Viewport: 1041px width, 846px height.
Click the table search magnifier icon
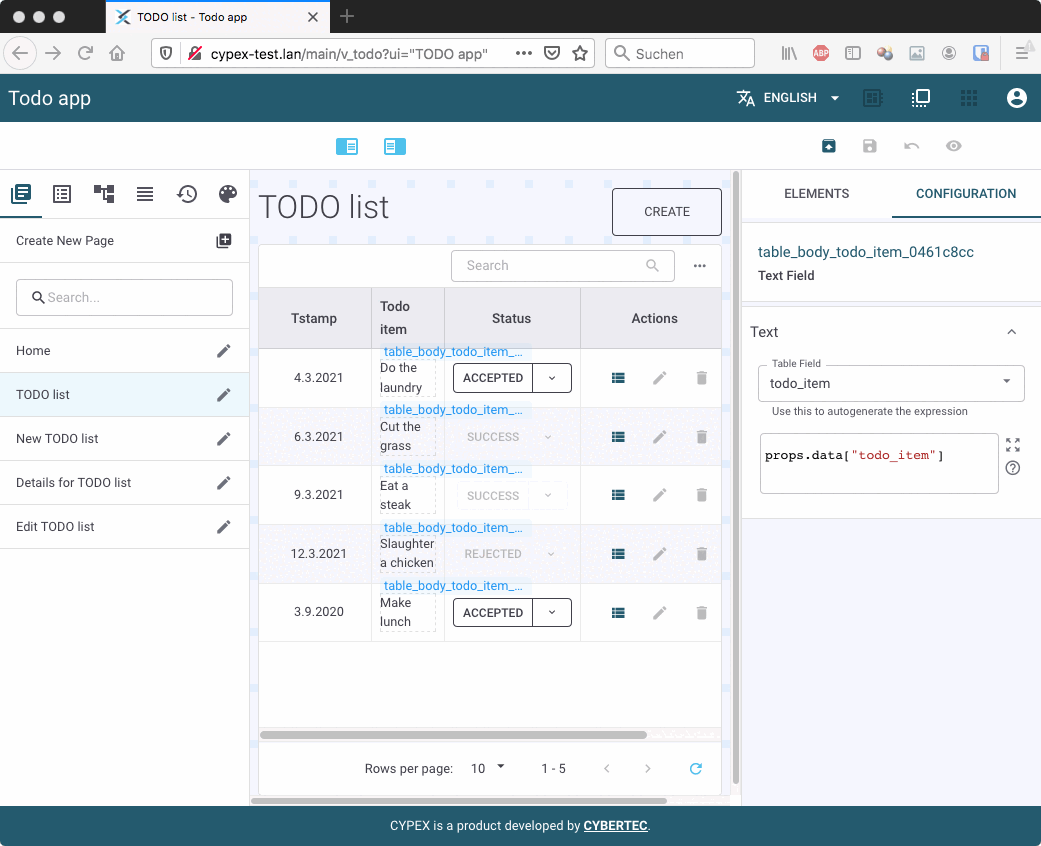click(653, 266)
